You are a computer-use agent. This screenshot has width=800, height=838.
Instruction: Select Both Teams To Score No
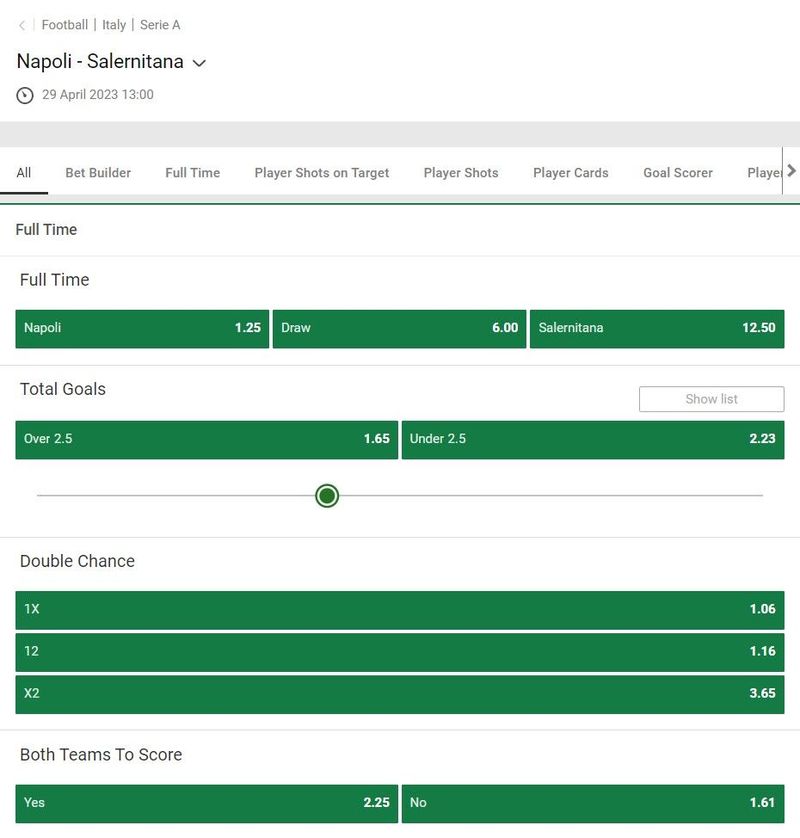pos(593,803)
